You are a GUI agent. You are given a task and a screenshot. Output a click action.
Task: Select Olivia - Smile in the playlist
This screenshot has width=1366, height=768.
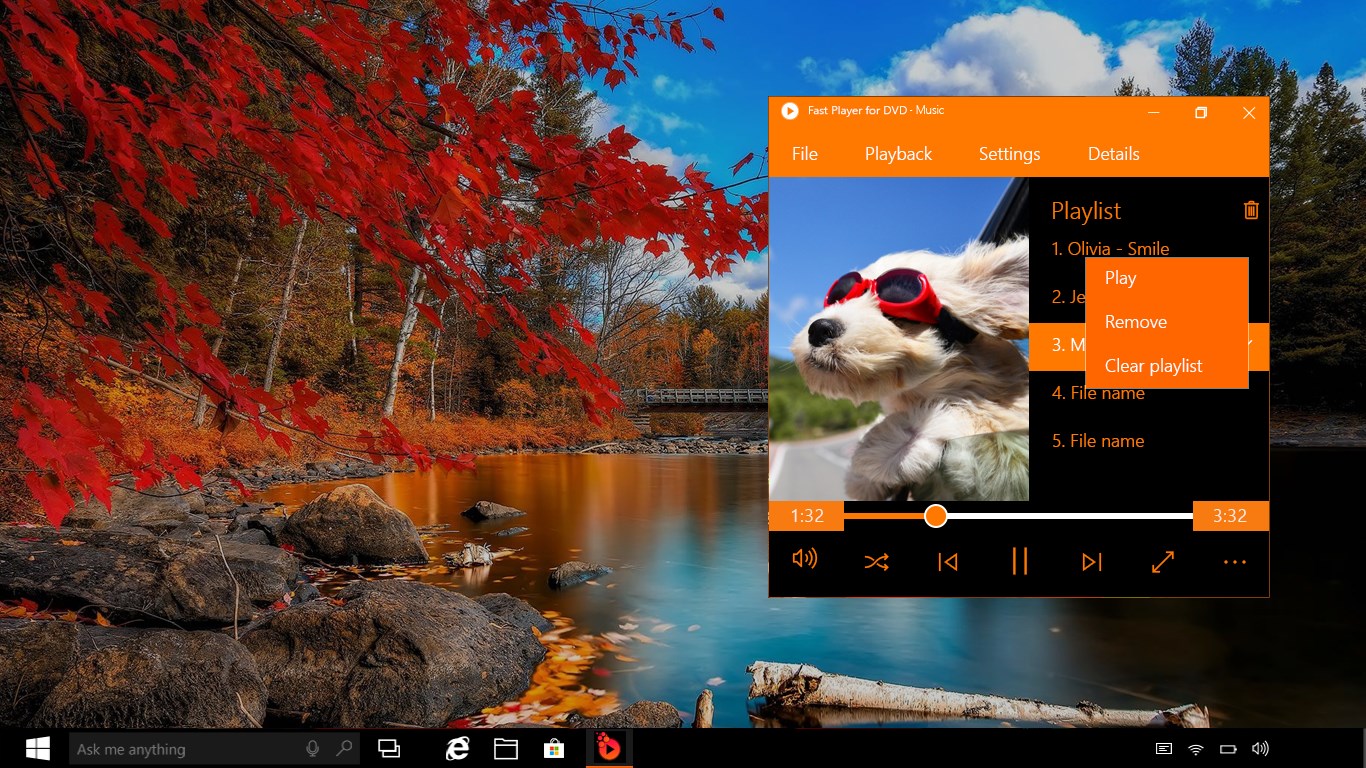pos(1109,248)
